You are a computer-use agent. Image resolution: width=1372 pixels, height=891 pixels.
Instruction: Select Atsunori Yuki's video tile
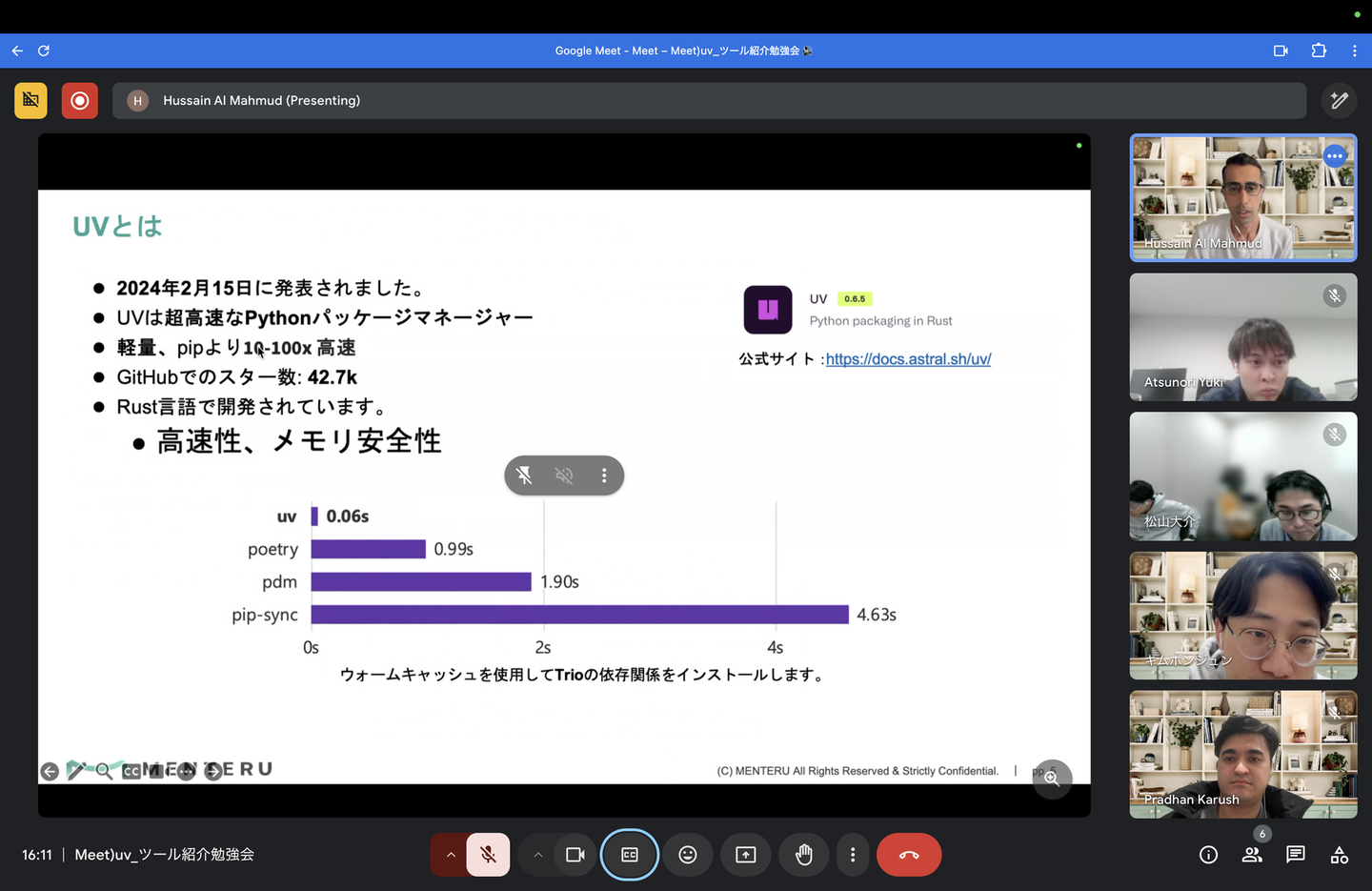pos(1242,337)
